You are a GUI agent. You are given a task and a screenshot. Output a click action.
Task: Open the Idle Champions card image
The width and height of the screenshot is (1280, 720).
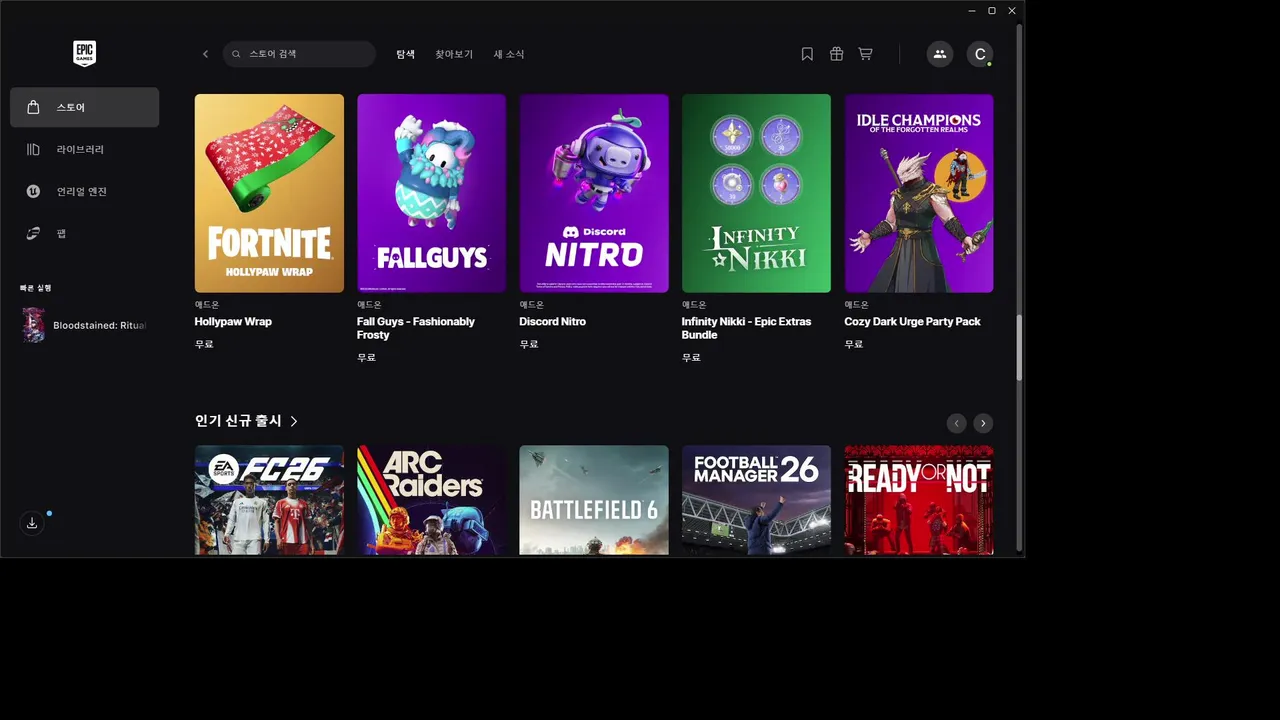pyautogui.click(x=919, y=193)
